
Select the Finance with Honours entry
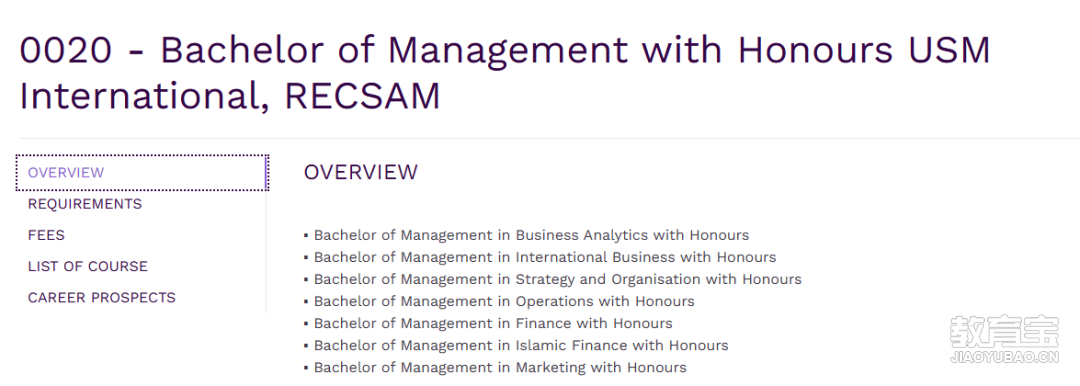pos(493,323)
